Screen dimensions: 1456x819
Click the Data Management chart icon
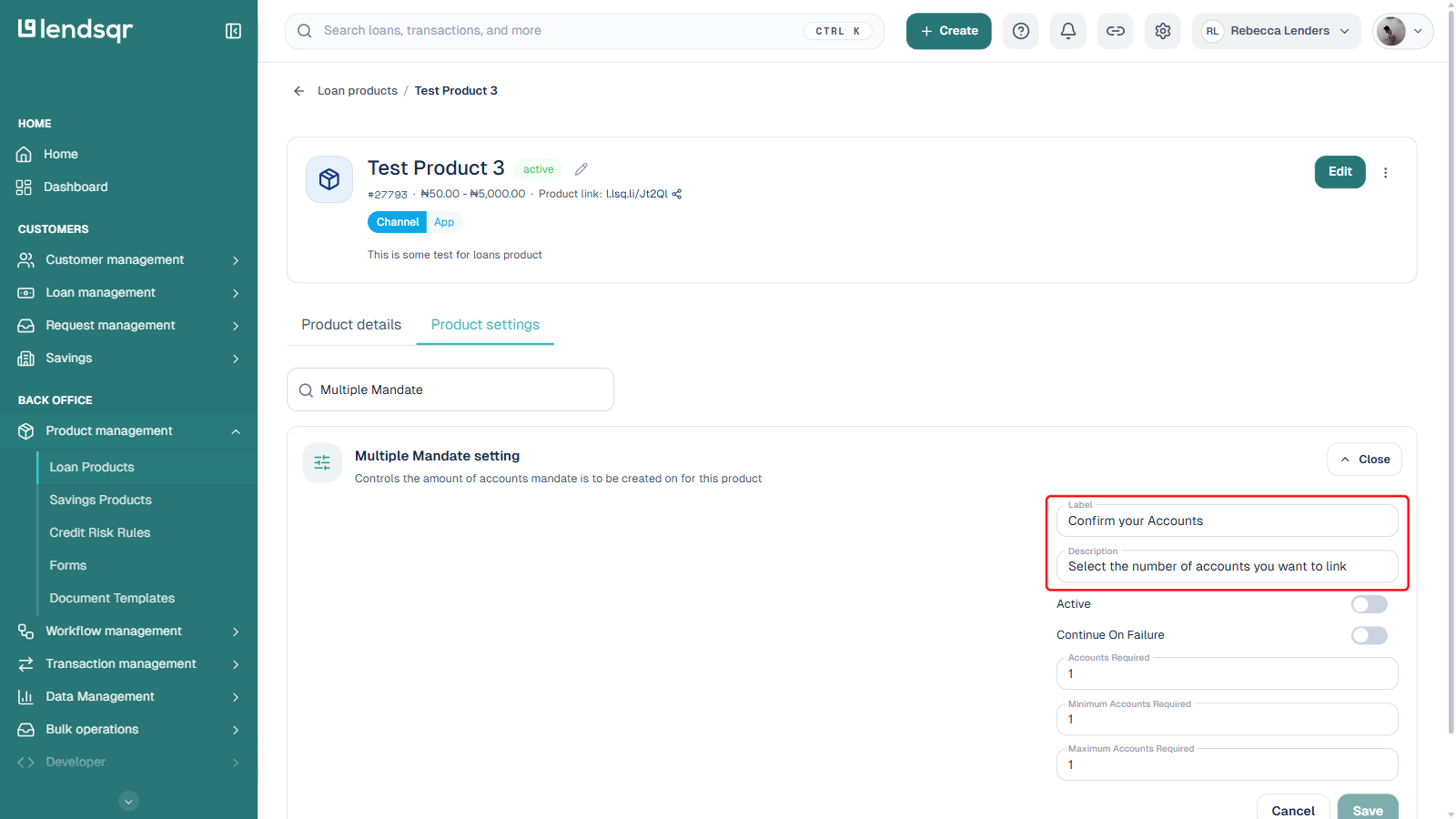pos(26,697)
